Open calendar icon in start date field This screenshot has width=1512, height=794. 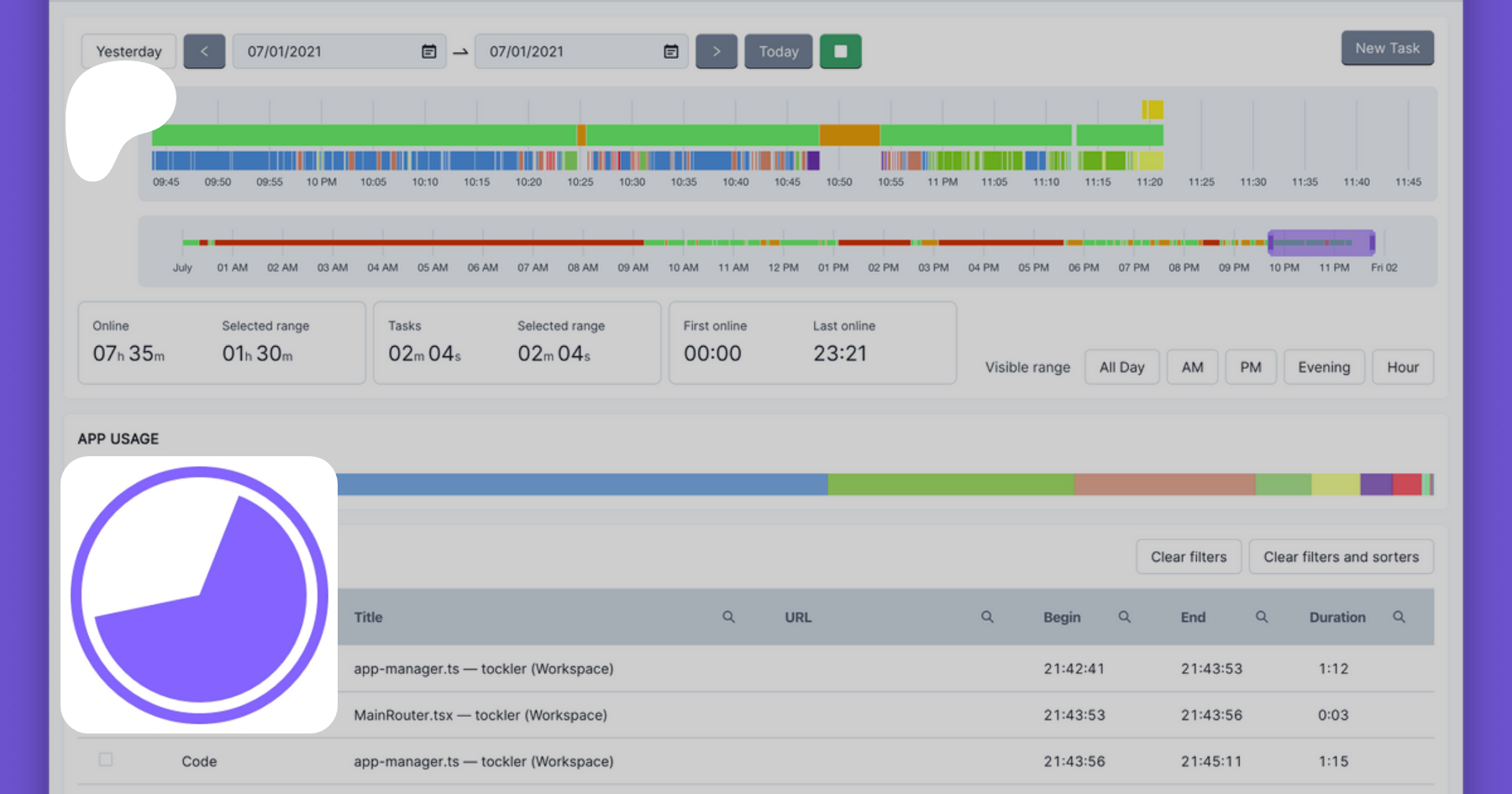coord(428,51)
